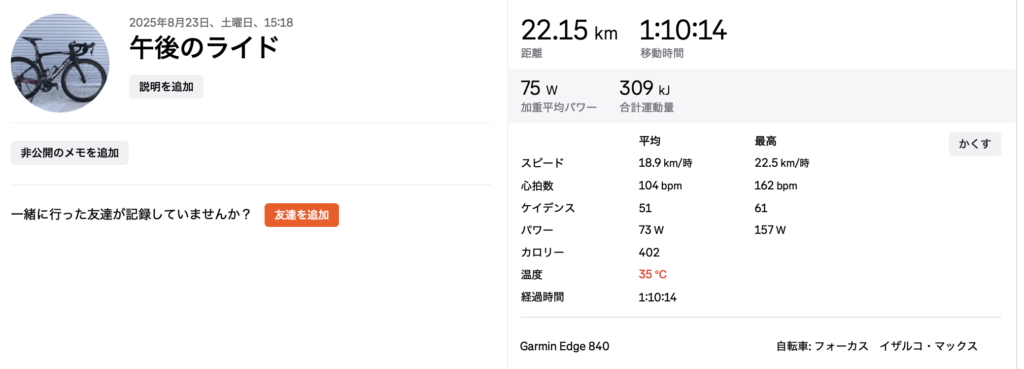Viewport: 1024px width, 369px height.
Task: Click the 75 W weighted average power
Action: tap(539, 88)
